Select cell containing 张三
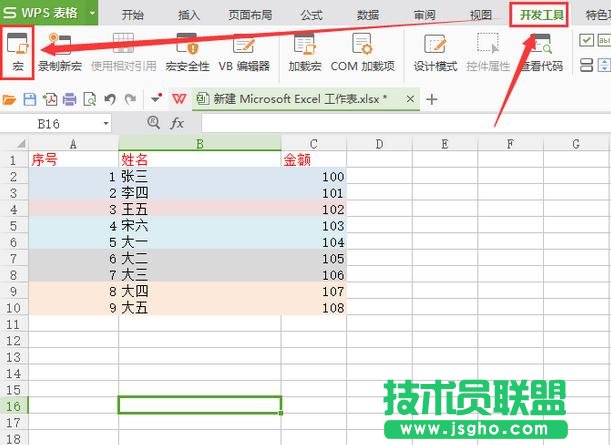Viewport: 611px width, 445px height. coord(199,176)
